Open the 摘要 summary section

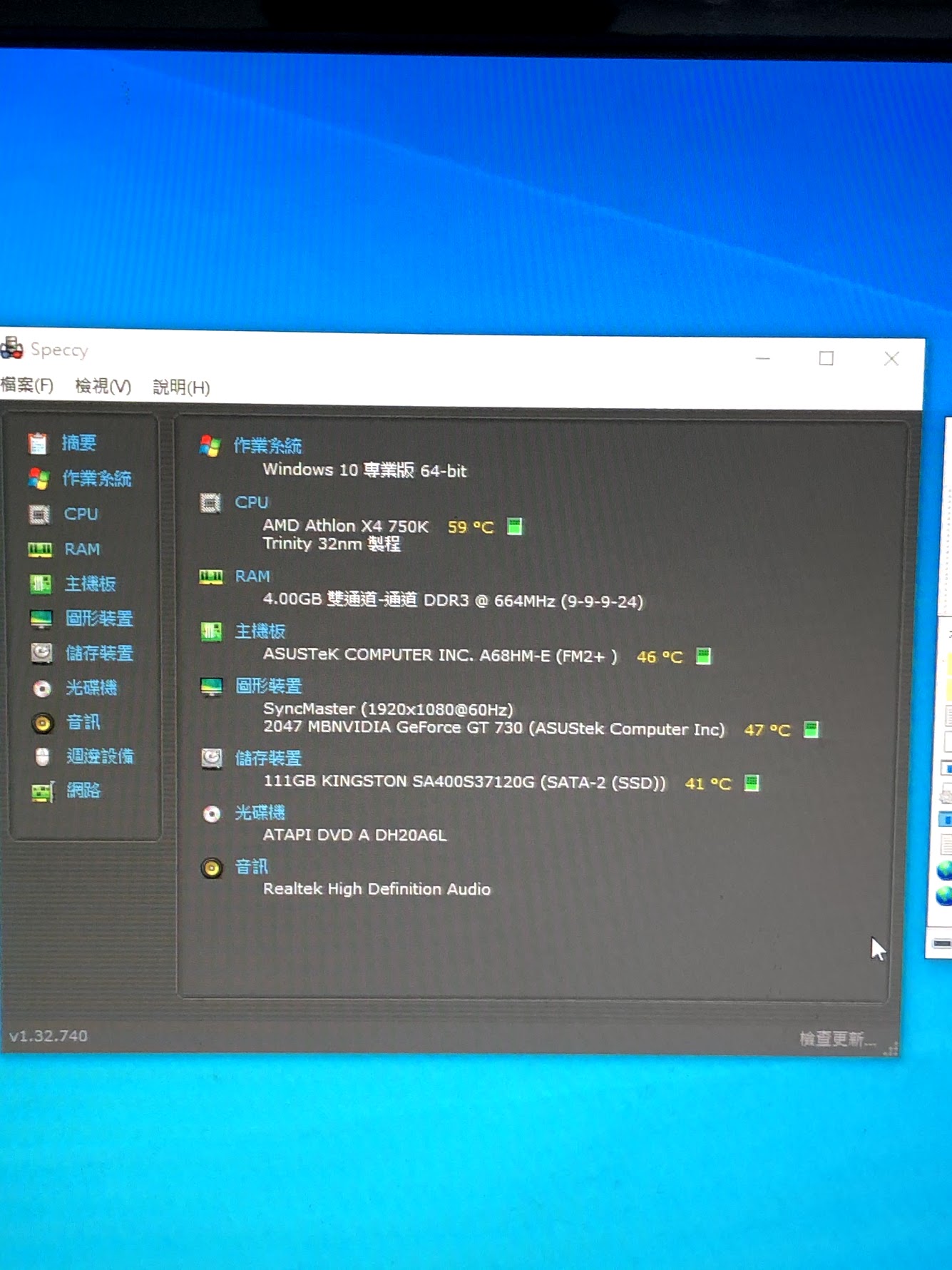78,443
